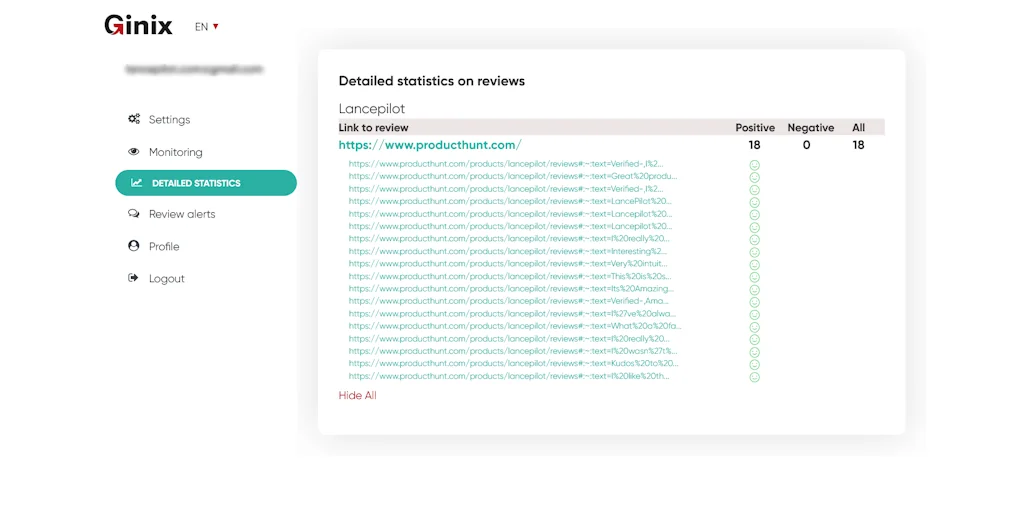Viewport: 1024px width, 509px height.
Task: Open the review link ending Kudos%20to%20
Action: (513, 363)
